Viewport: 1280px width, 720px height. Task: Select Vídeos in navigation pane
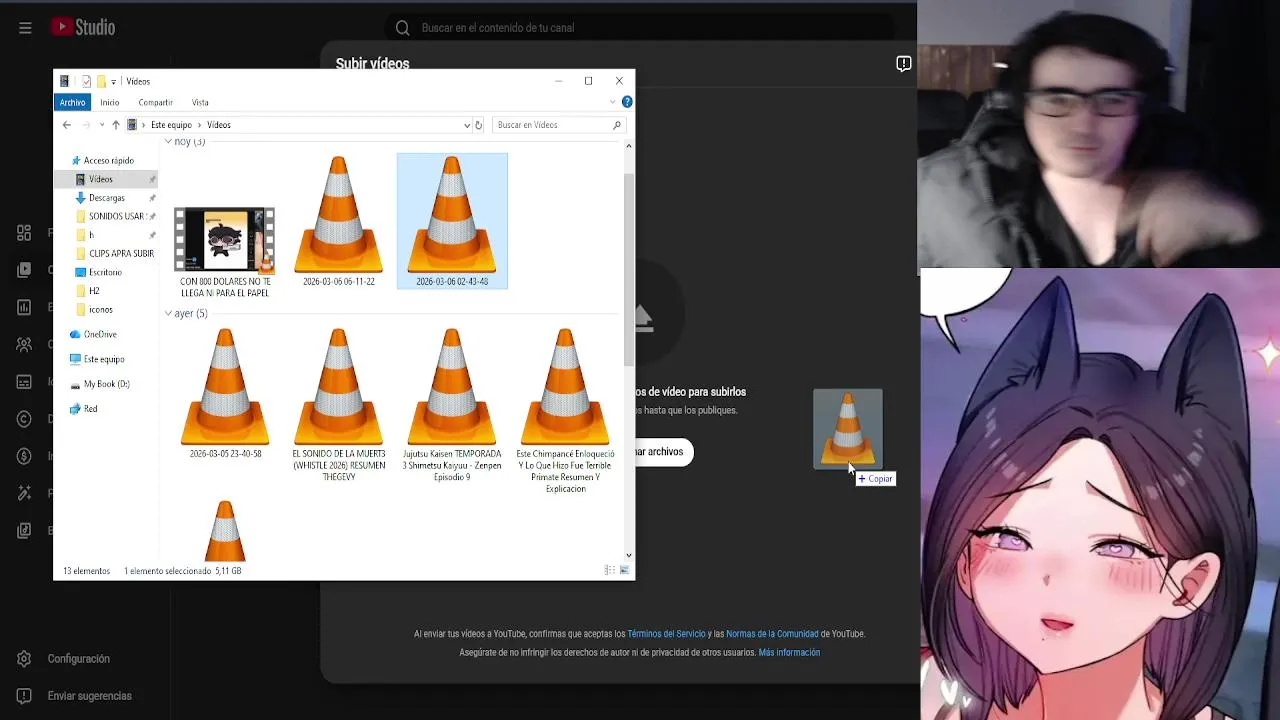(x=101, y=179)
